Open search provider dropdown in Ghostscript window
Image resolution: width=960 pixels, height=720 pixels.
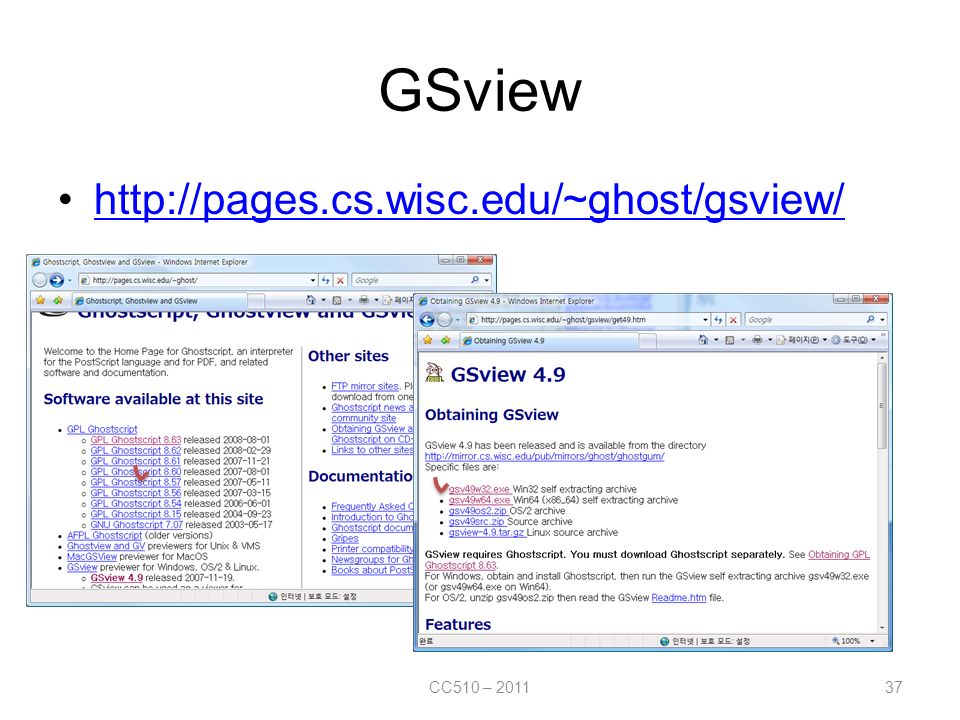tap(487, 280)
